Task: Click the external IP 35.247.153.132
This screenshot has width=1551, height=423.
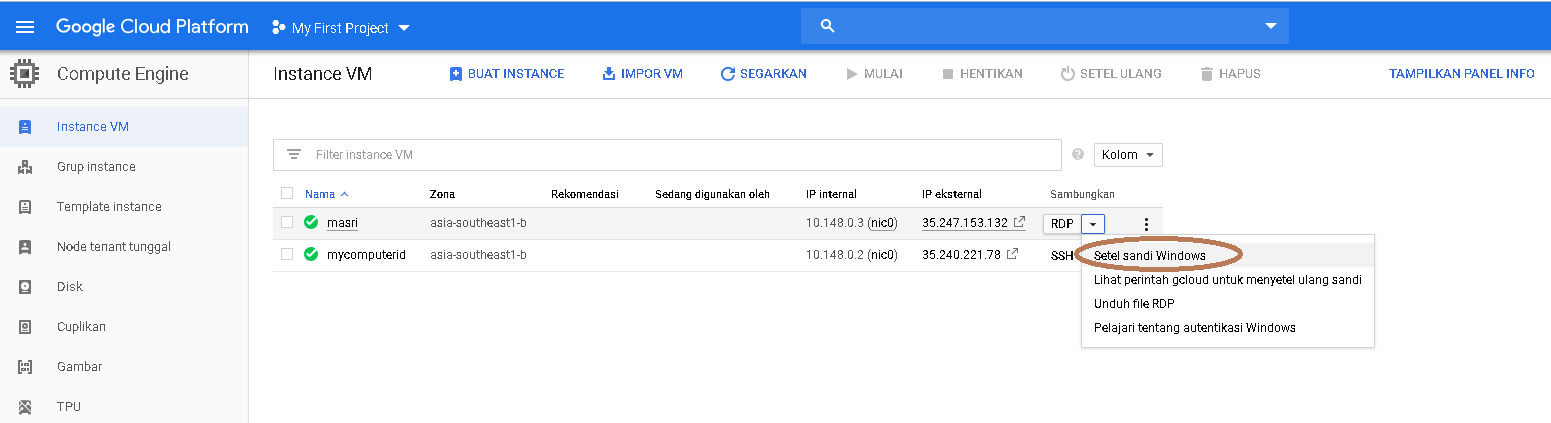Action: pyautogui.click(x=965, y=223)
